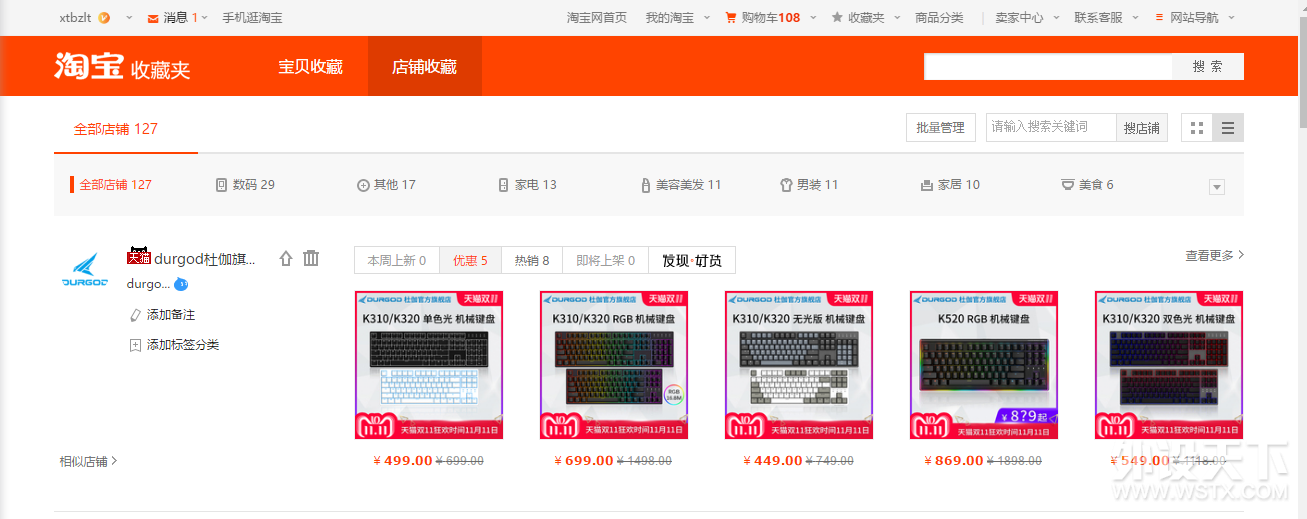1307x519 pixels.
Task: Click the ¥499.00 price
Action: (402, 461)
